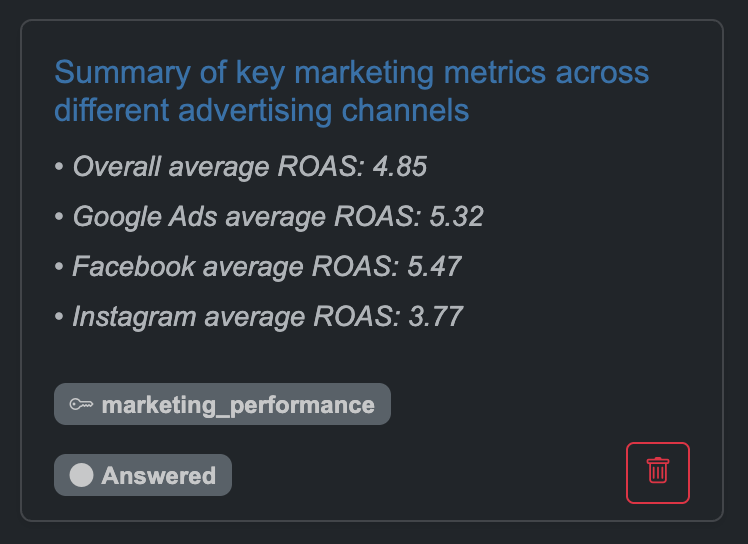Click the circle indicator beside Answered
The width and height of the screenshot is (748, 544).
point(81,475)
